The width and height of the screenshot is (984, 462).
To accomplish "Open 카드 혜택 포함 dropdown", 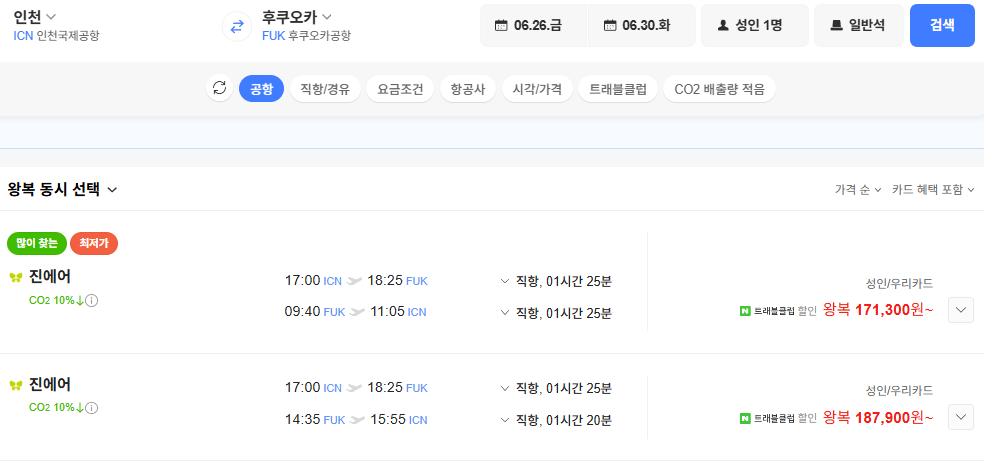I will pos(933,190).
